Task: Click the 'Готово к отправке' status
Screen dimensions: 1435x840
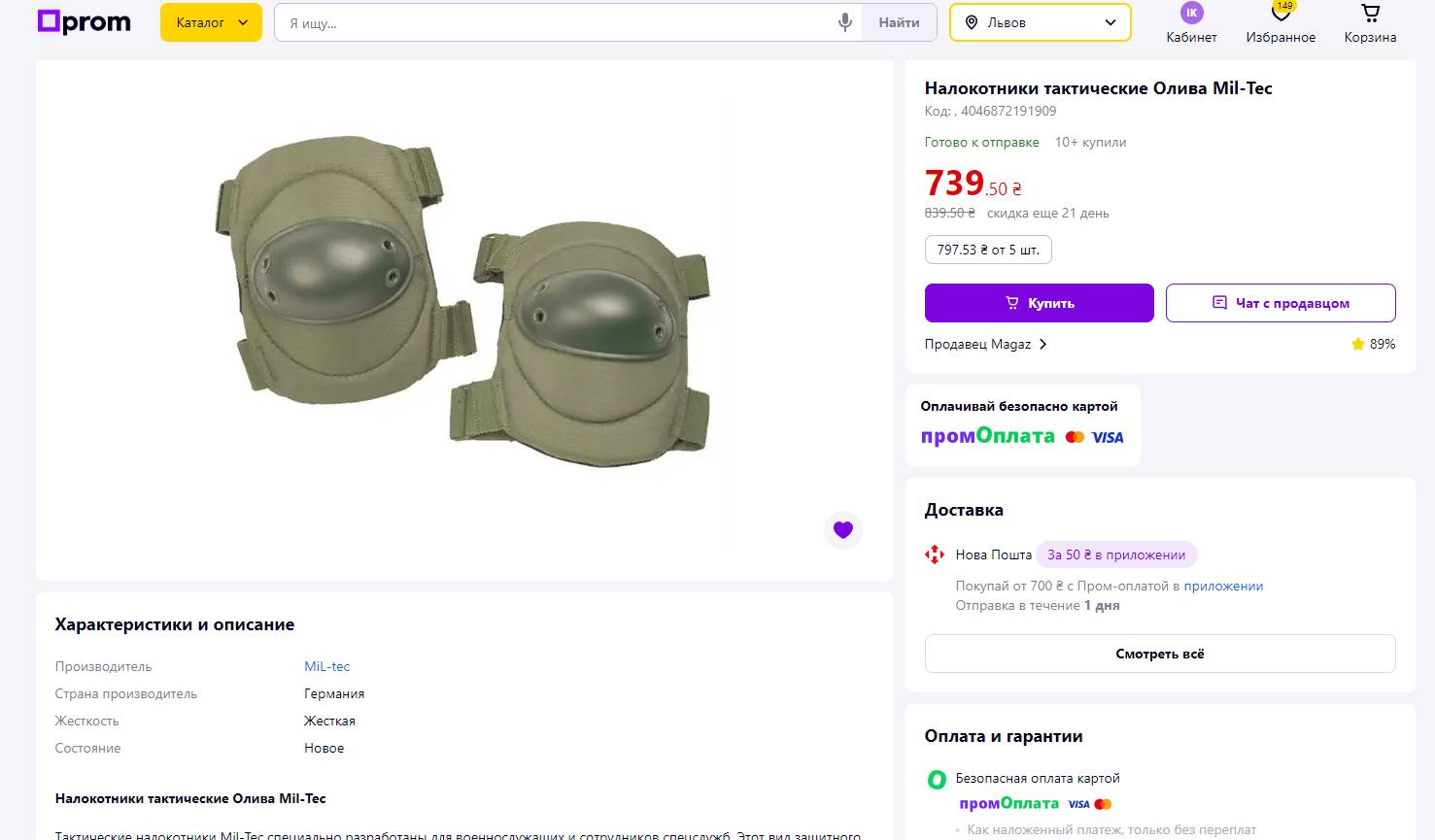Action: click(x=981, y=142)
